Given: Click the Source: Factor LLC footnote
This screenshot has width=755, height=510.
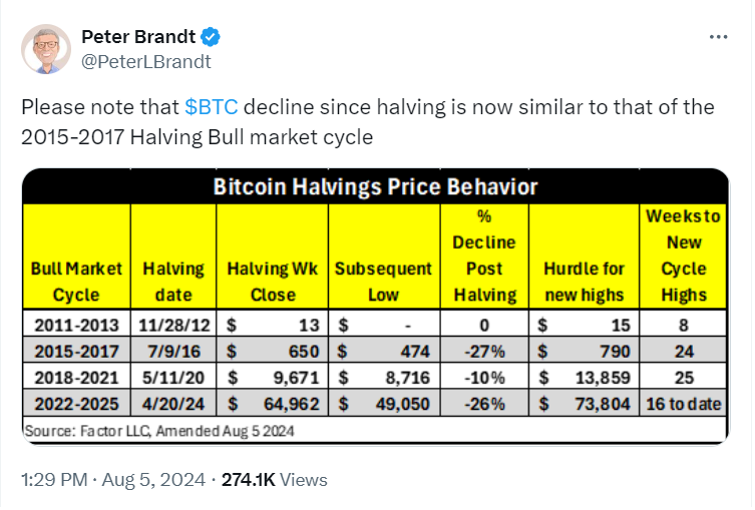Looking at the screenshot, I should [159, 431].
